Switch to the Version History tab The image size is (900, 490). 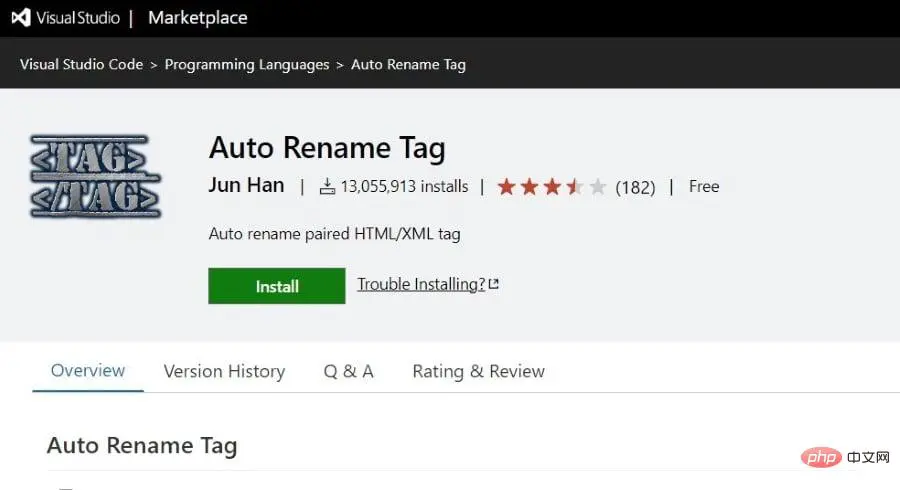[224, 371]
